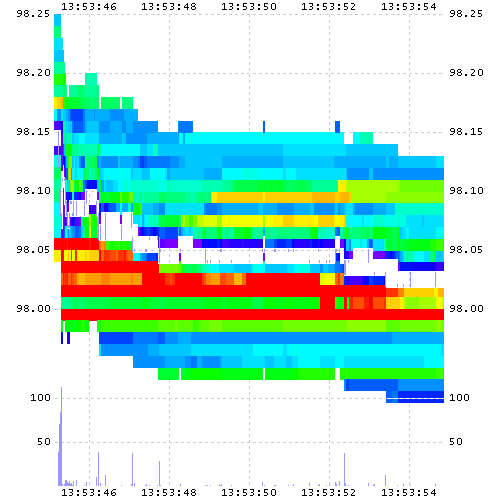Click the 98.15 price label on the left axis
Screen dimensions: 500x500
point(33,132)
